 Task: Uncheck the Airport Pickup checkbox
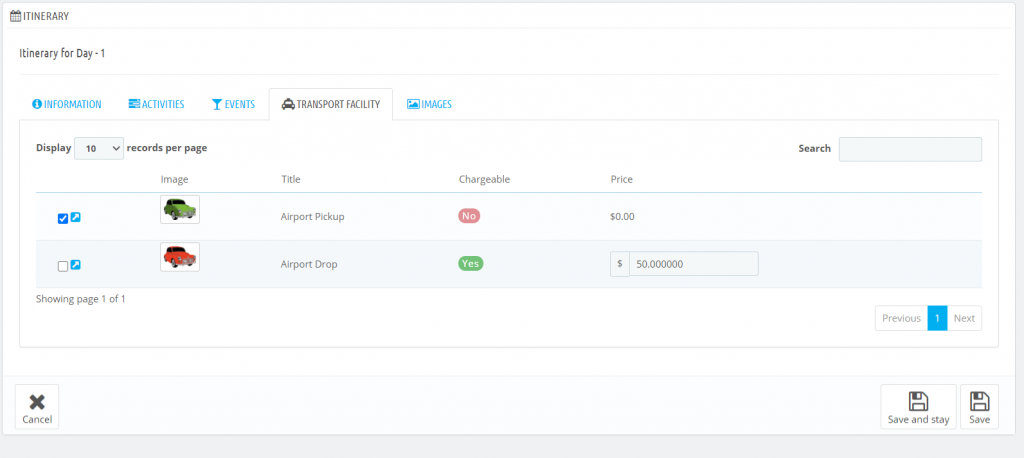63,219
